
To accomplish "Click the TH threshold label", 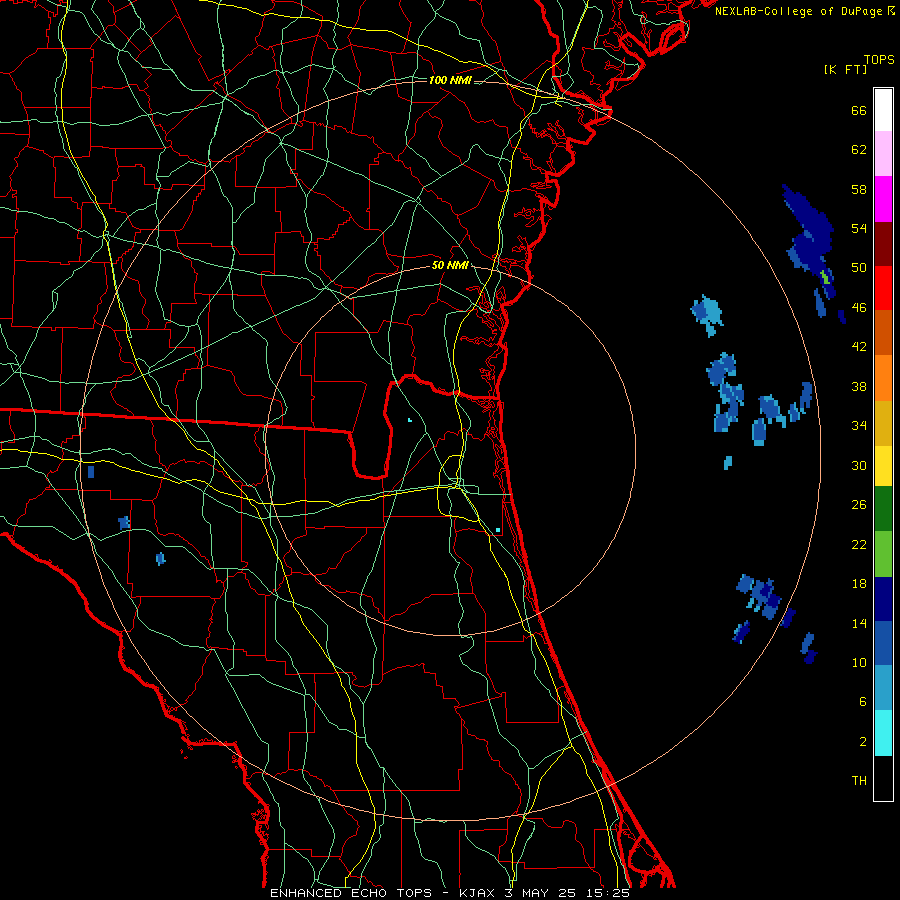I will pyautogui.click(x=859, y=781).
